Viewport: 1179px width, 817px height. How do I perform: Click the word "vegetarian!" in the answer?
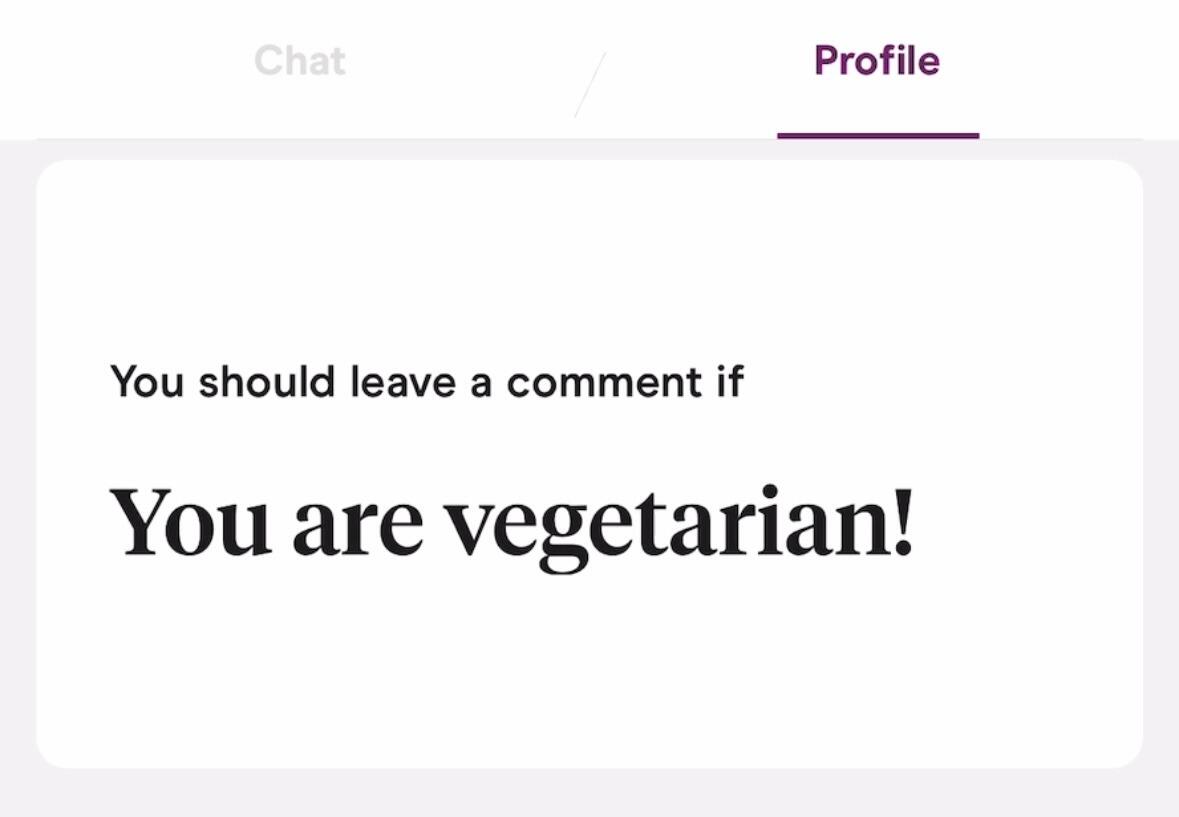679,526
